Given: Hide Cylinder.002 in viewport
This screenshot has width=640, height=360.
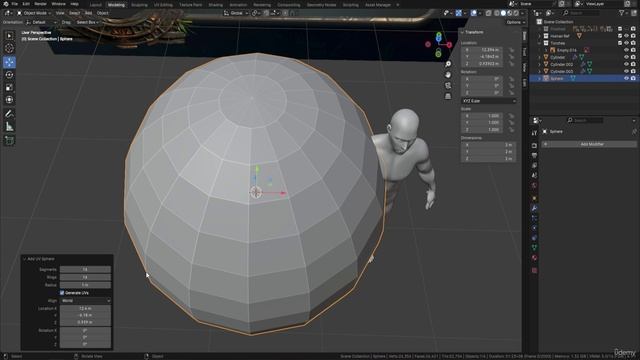Looking at the screenshot, I should pyautogui.click(x=626, y=64).
